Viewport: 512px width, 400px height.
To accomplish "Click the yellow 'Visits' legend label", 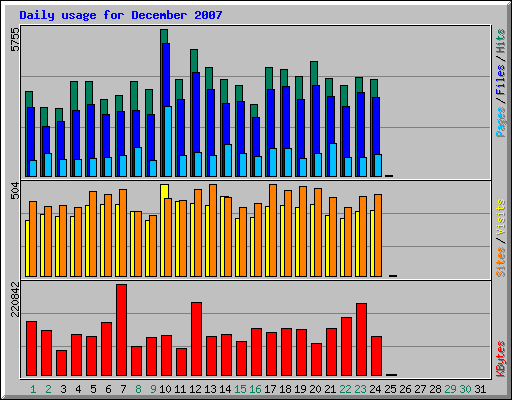I will [501, 217].
